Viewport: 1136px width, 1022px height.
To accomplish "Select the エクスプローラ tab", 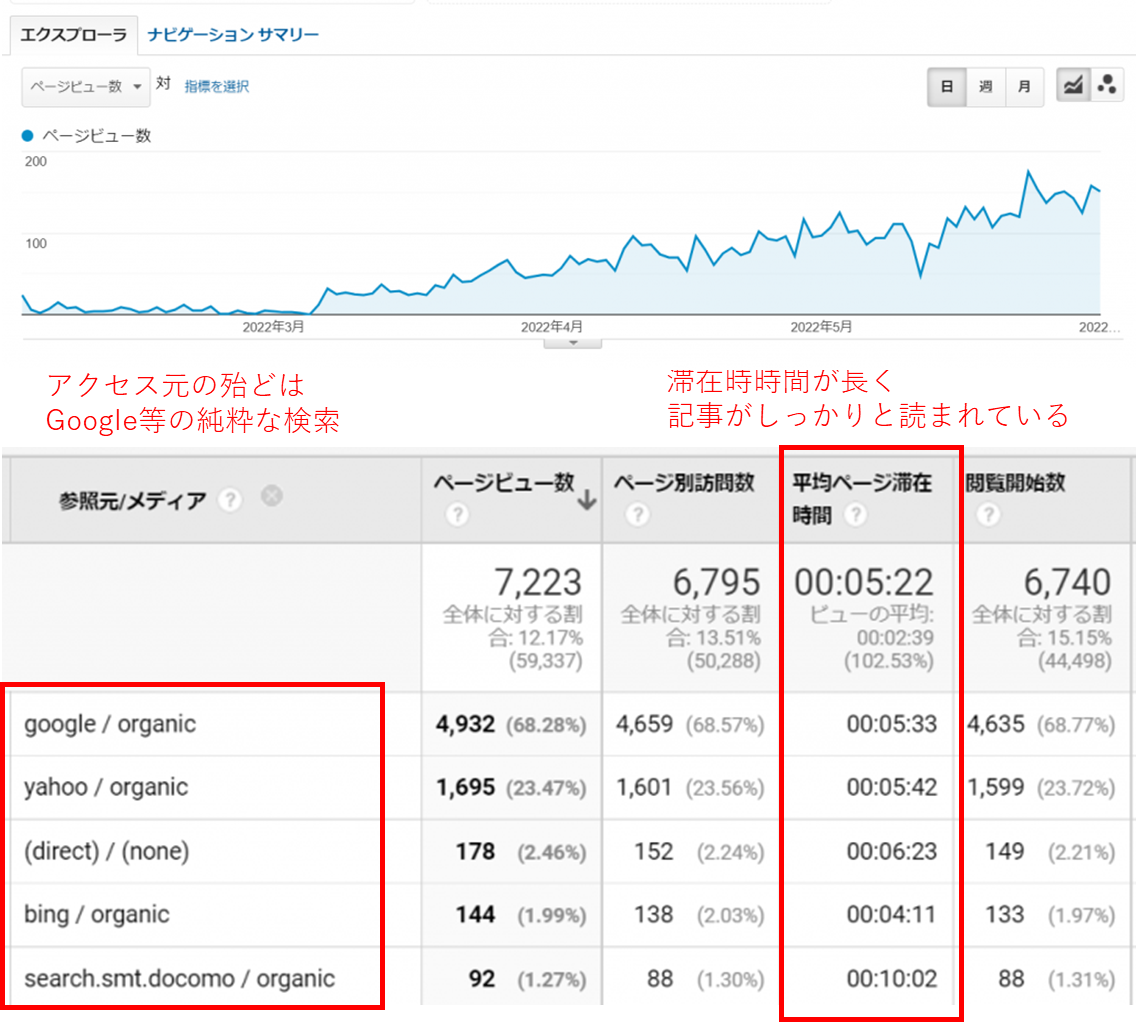I will click(x=74, y=35).
